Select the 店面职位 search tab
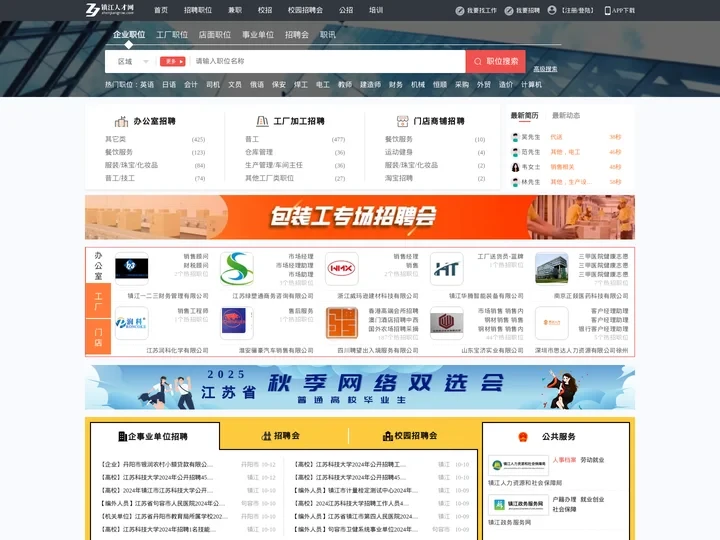The width and height of the screenshot is (720, 540). [x=215, y=35]
